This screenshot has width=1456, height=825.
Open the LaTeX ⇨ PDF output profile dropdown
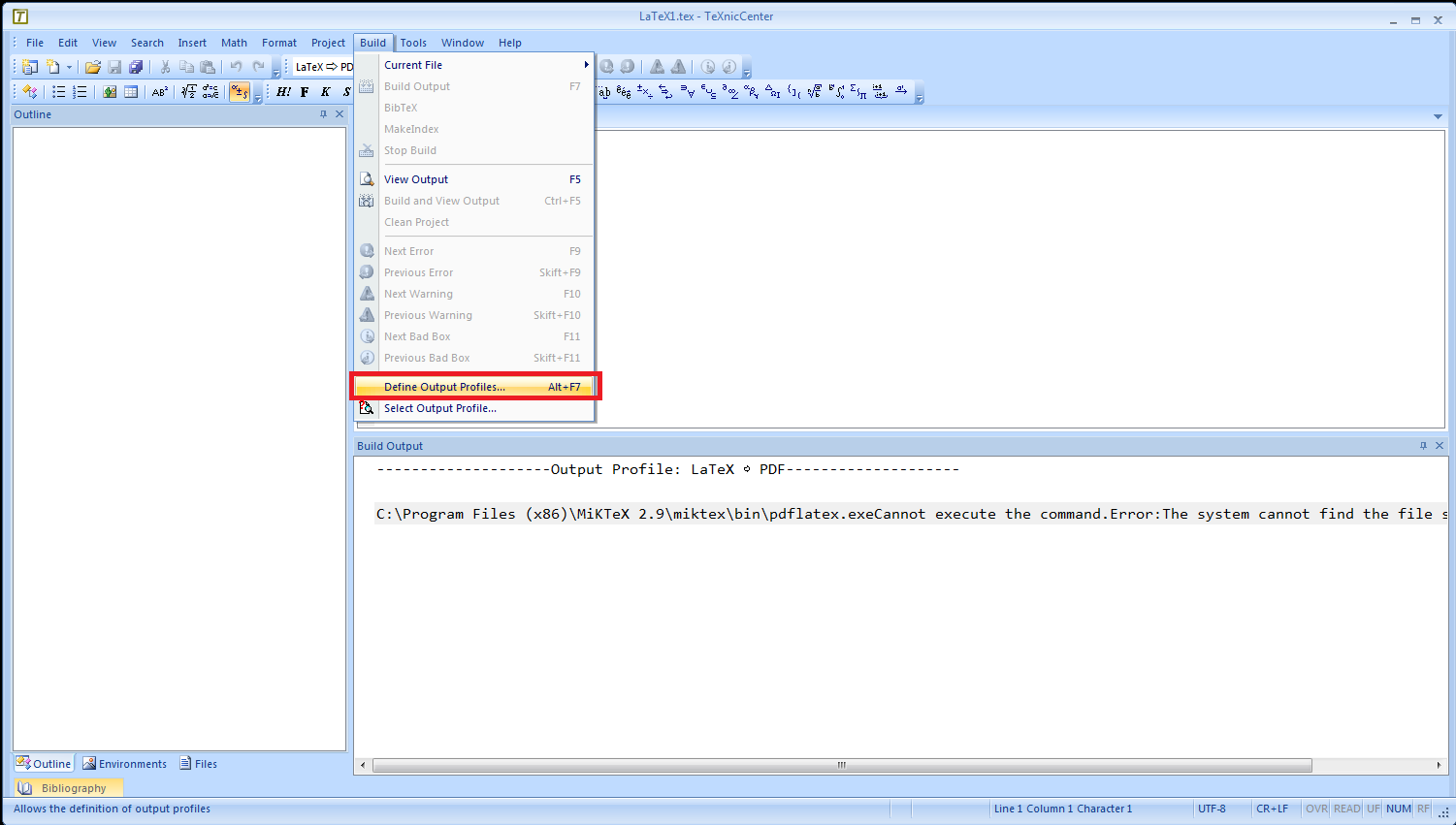[323, 67]
